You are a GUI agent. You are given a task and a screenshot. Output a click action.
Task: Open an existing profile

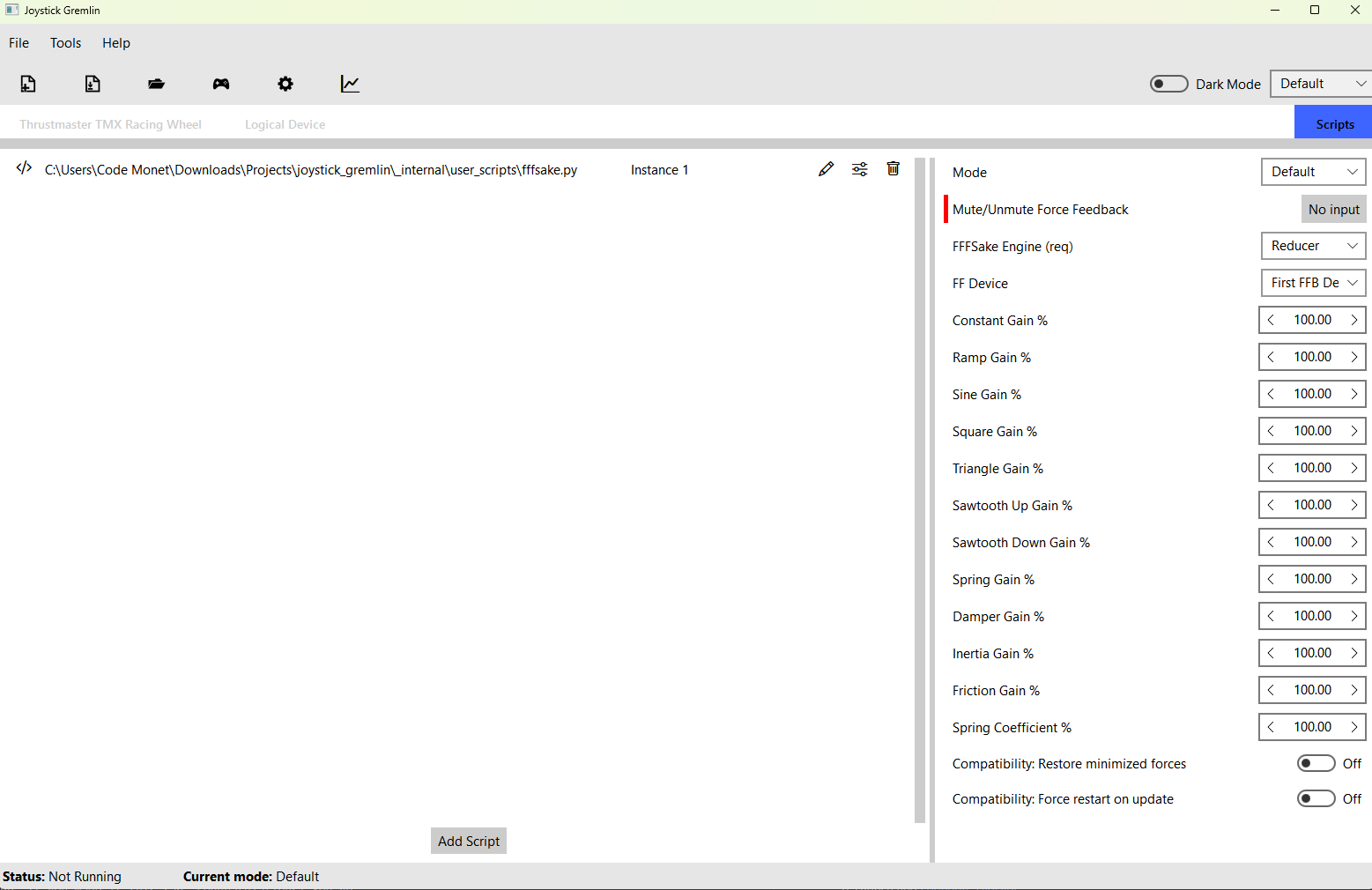coord(156,84)
